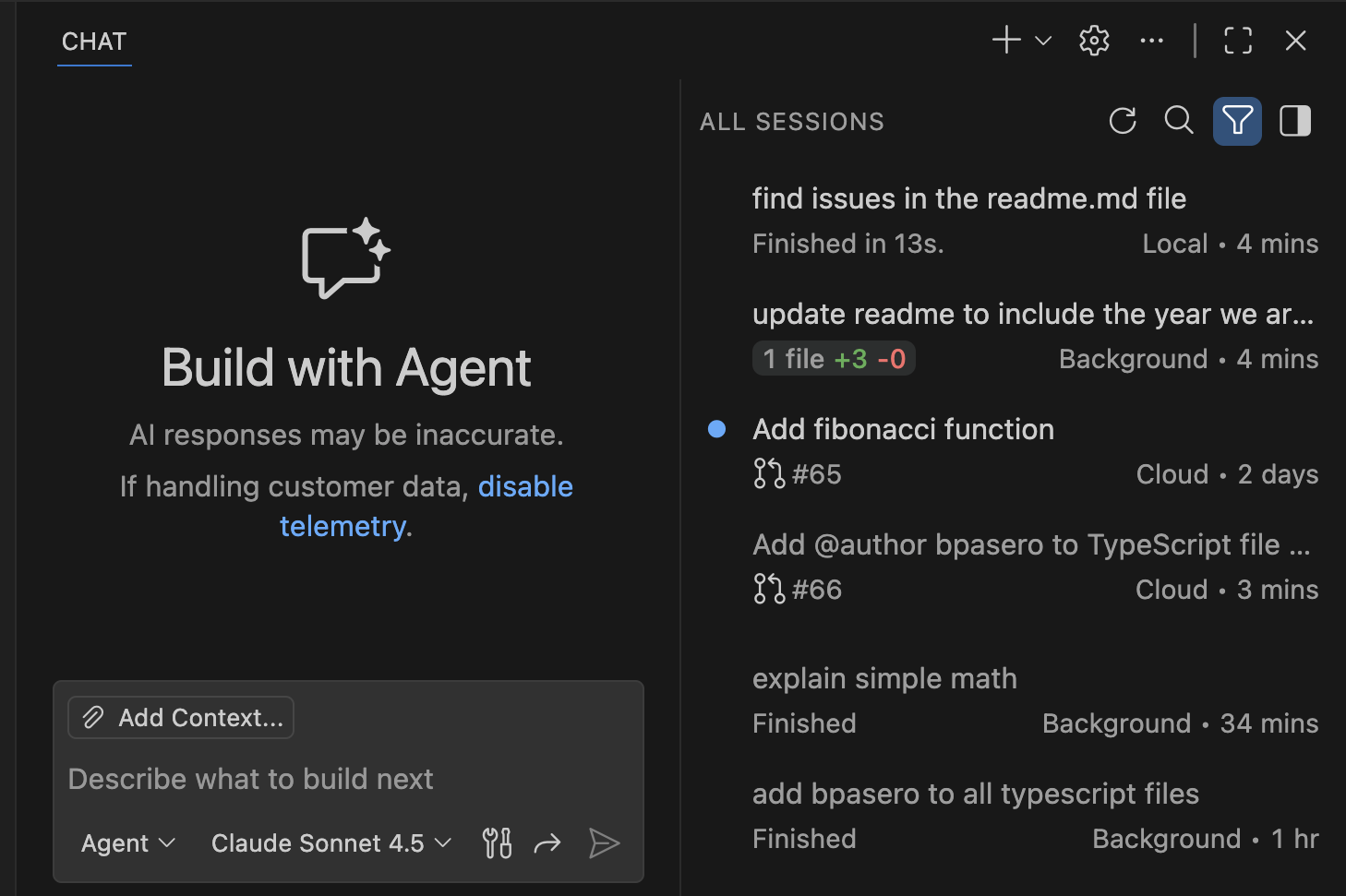This screenshot has height=896, width=1346.
Task: Refresh the sessions list
Action: tap(1123, 121)
